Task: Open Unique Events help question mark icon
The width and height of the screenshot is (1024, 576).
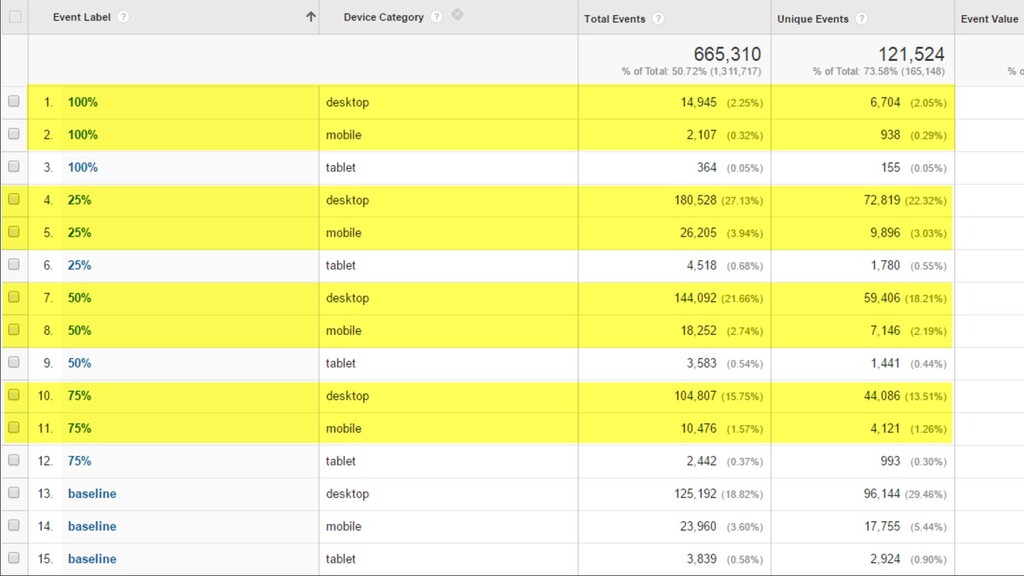Action: tap(861, 18)
